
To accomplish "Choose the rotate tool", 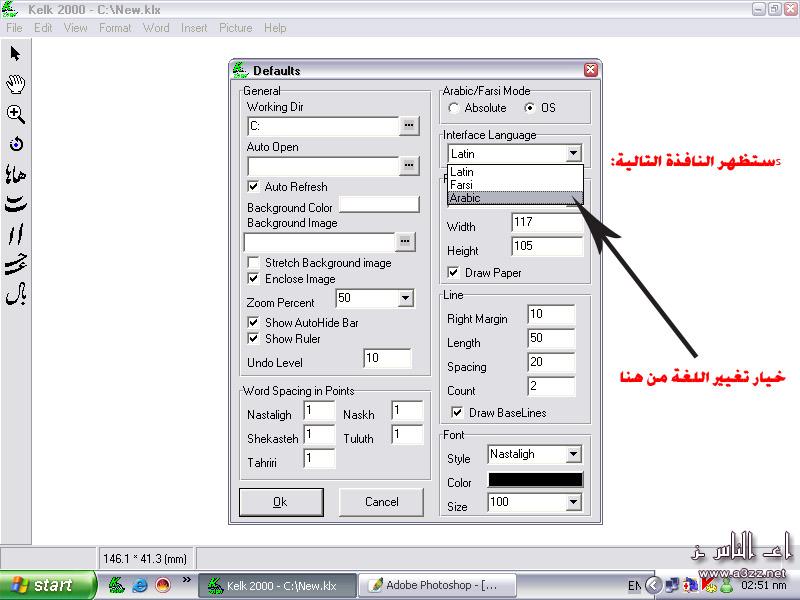I will pyautogui.click(x=16, y=144).
